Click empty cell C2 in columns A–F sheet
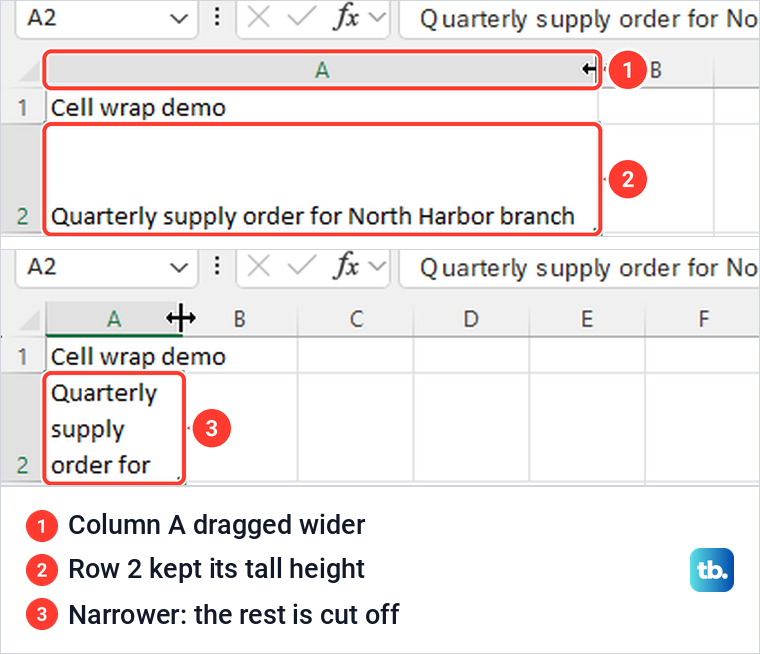 click(x=356, y=428)
